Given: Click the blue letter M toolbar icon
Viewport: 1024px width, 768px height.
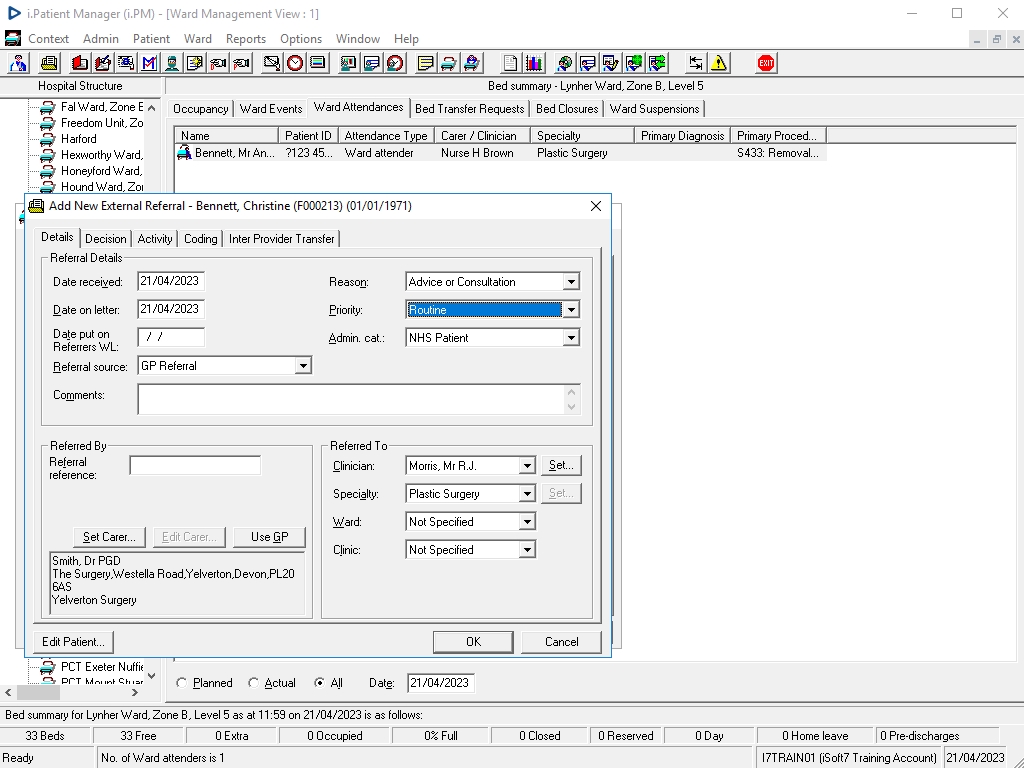Looking at the screenshot, I should pyautogui.click(x=149, y=63).
